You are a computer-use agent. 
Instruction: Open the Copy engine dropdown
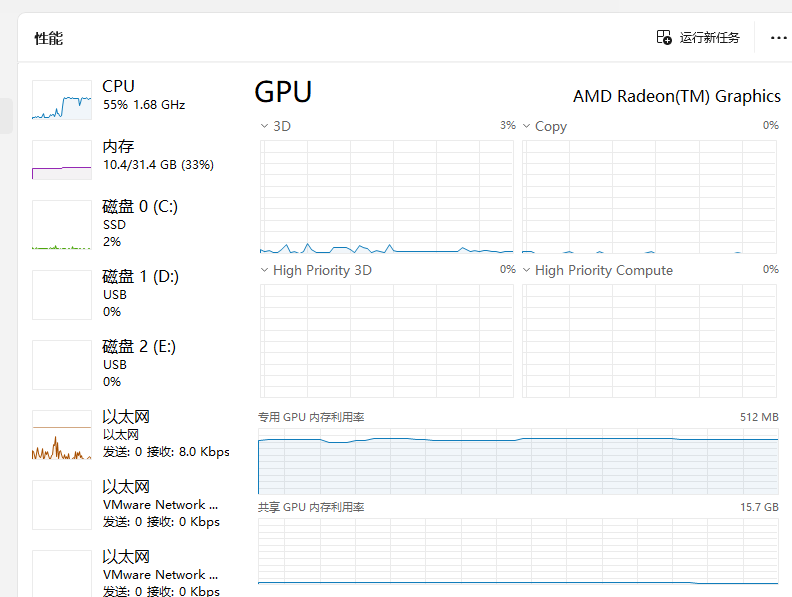pyautogui.click(x=527, y=126)
